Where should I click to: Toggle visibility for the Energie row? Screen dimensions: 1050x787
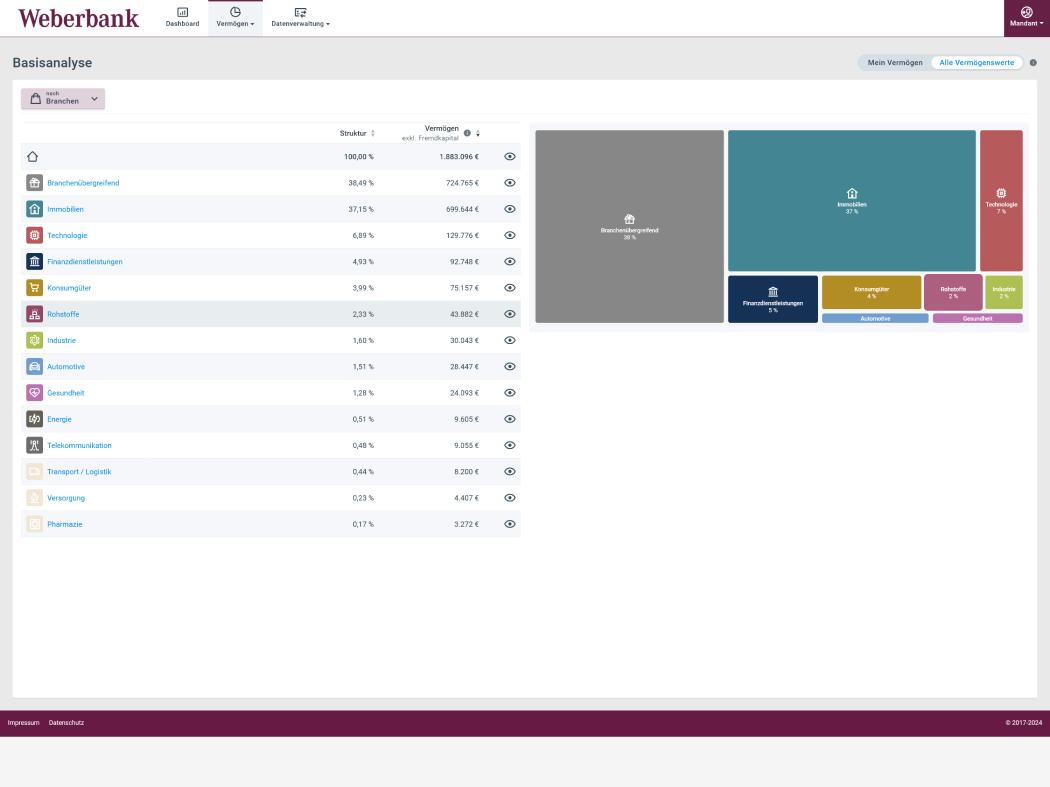pos(510,419)
